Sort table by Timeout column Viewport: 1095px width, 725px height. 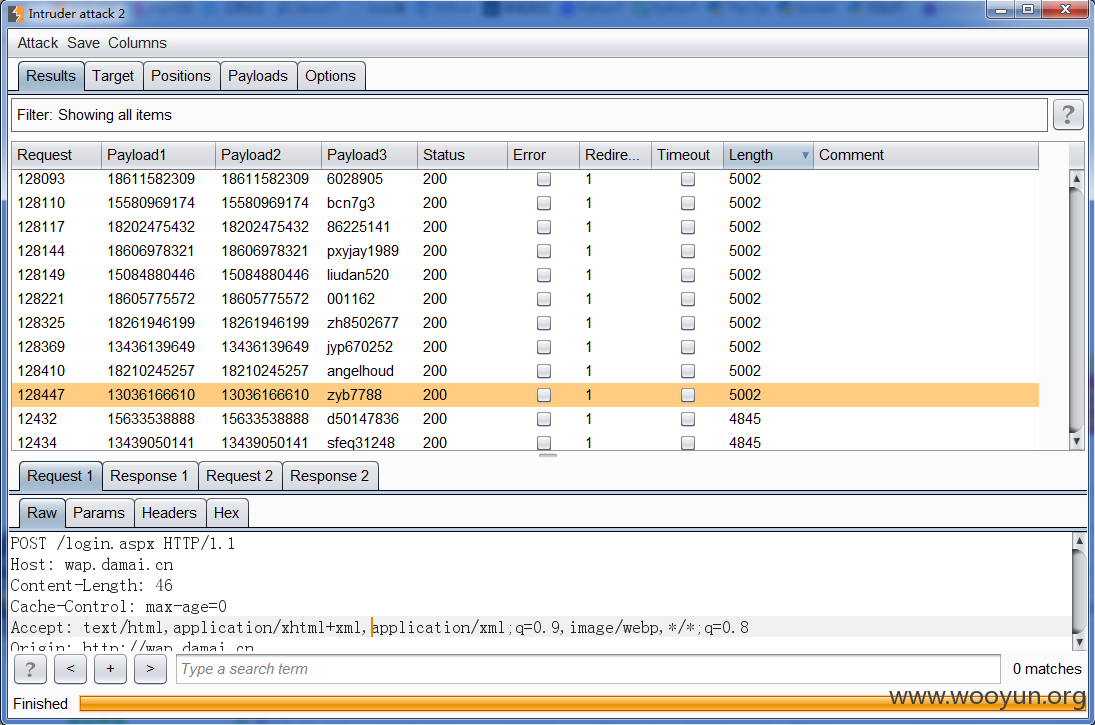pyautogui.click(x=687, y=155)
